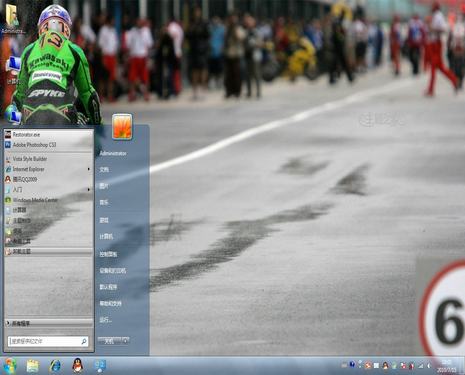Image resolution: width=465 pixels, height=375 pixels.
Task: Open the volume speaker tray icon
Action: (x=429, y=366)
